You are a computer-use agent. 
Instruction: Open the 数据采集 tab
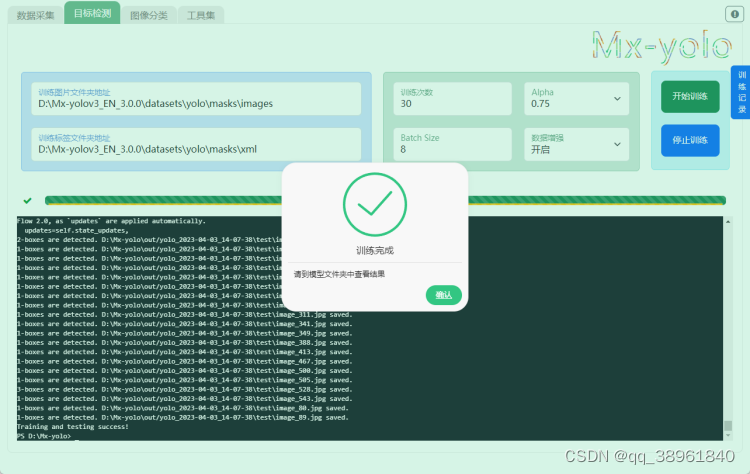[x=35, y=15]
